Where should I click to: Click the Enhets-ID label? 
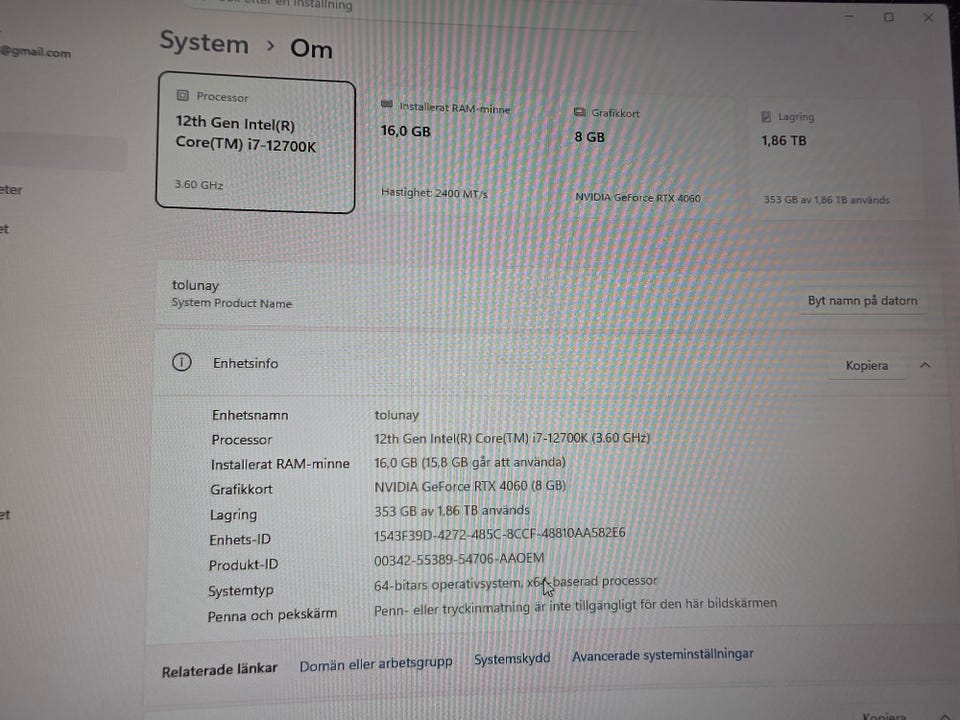coord(240,539)
